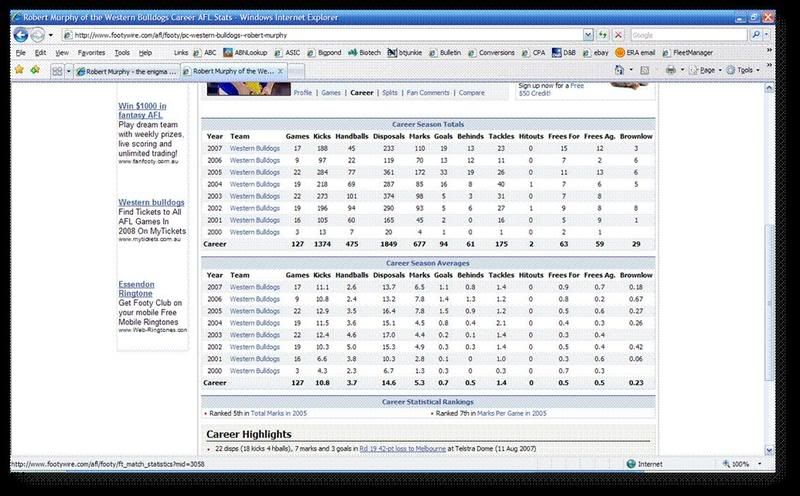Expand the Page menu dropdown
800x496 pixels.
tap(709, 70)
